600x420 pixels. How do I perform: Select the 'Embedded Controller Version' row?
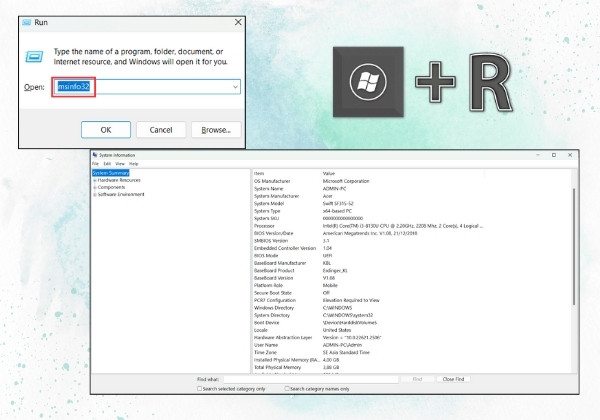coord(412,248)
